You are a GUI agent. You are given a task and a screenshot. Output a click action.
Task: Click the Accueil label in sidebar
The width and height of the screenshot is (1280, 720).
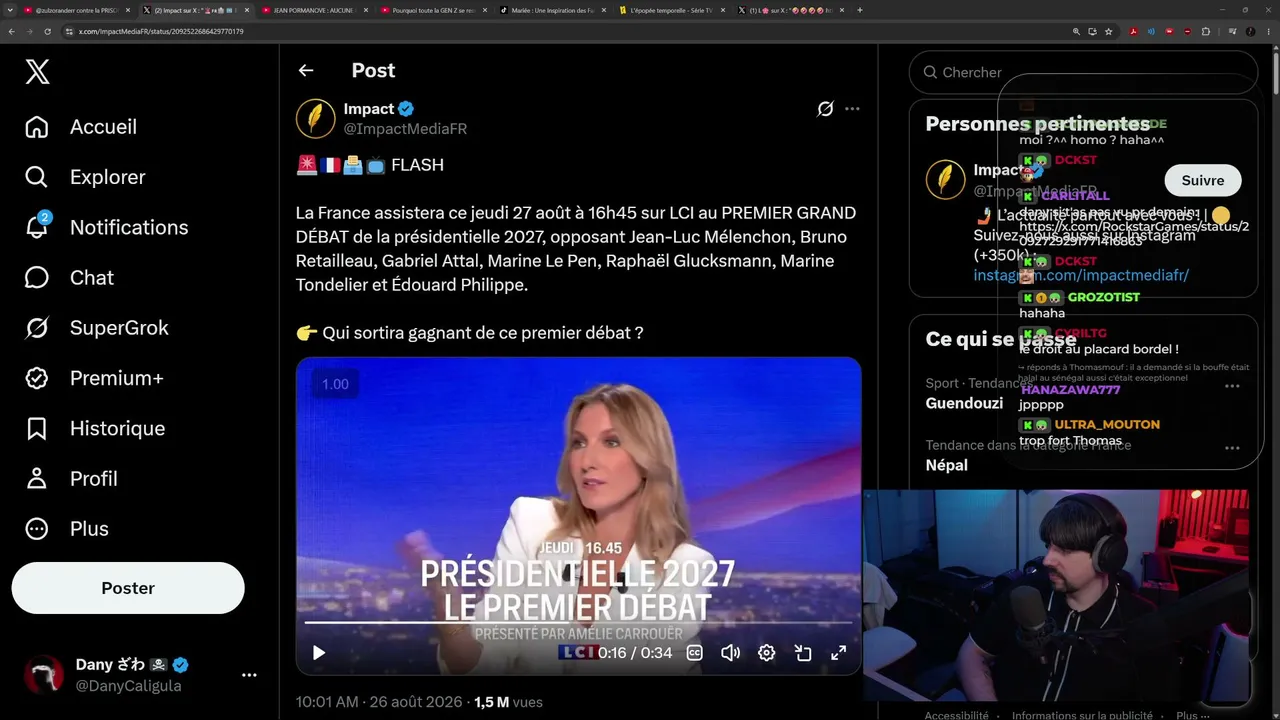103,127
